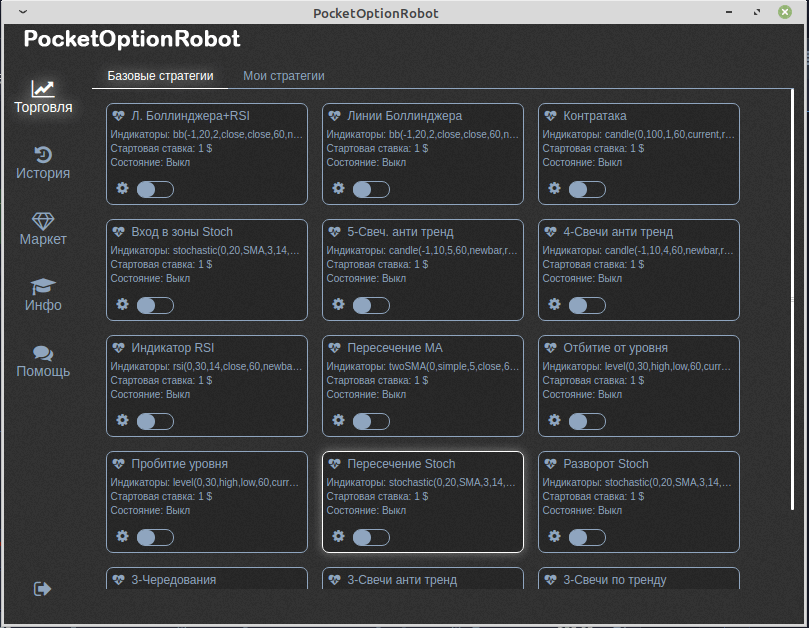This screenshot has height=628, width=809.
Task: Open gear settings for Разворот Stoch strategy
Action: point(555,536)
